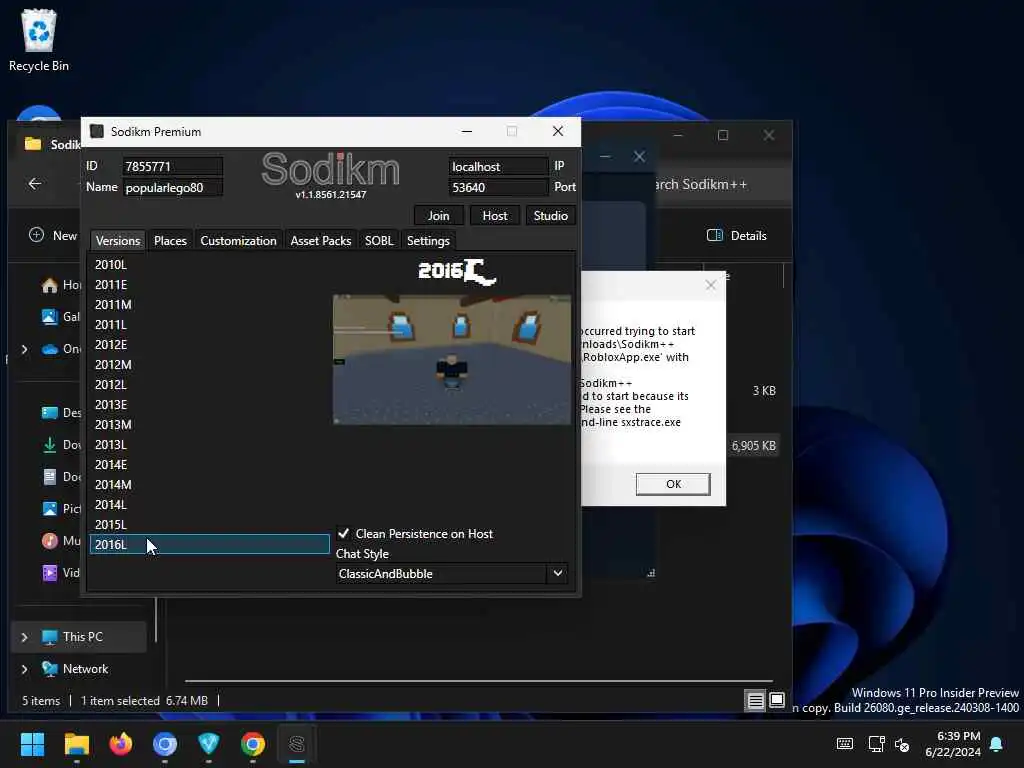Switch to the Versions tab
This screenshot has width=1024, height=768.
coord(118,241)
